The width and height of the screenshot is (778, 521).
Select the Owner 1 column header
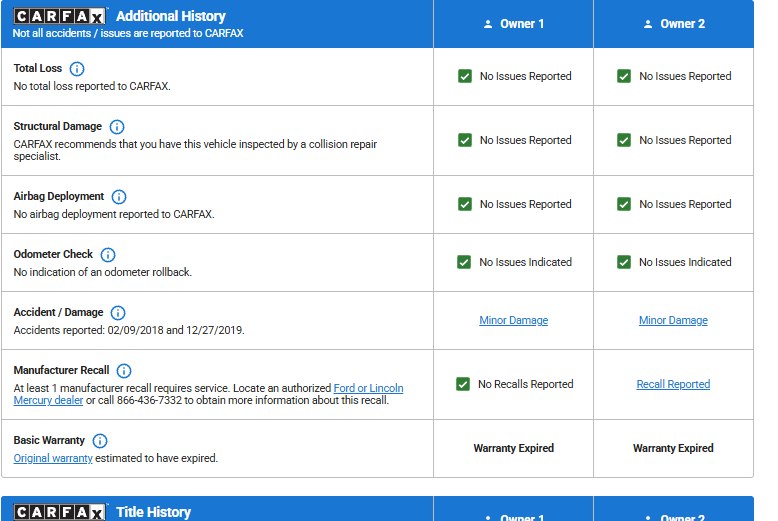513,24
